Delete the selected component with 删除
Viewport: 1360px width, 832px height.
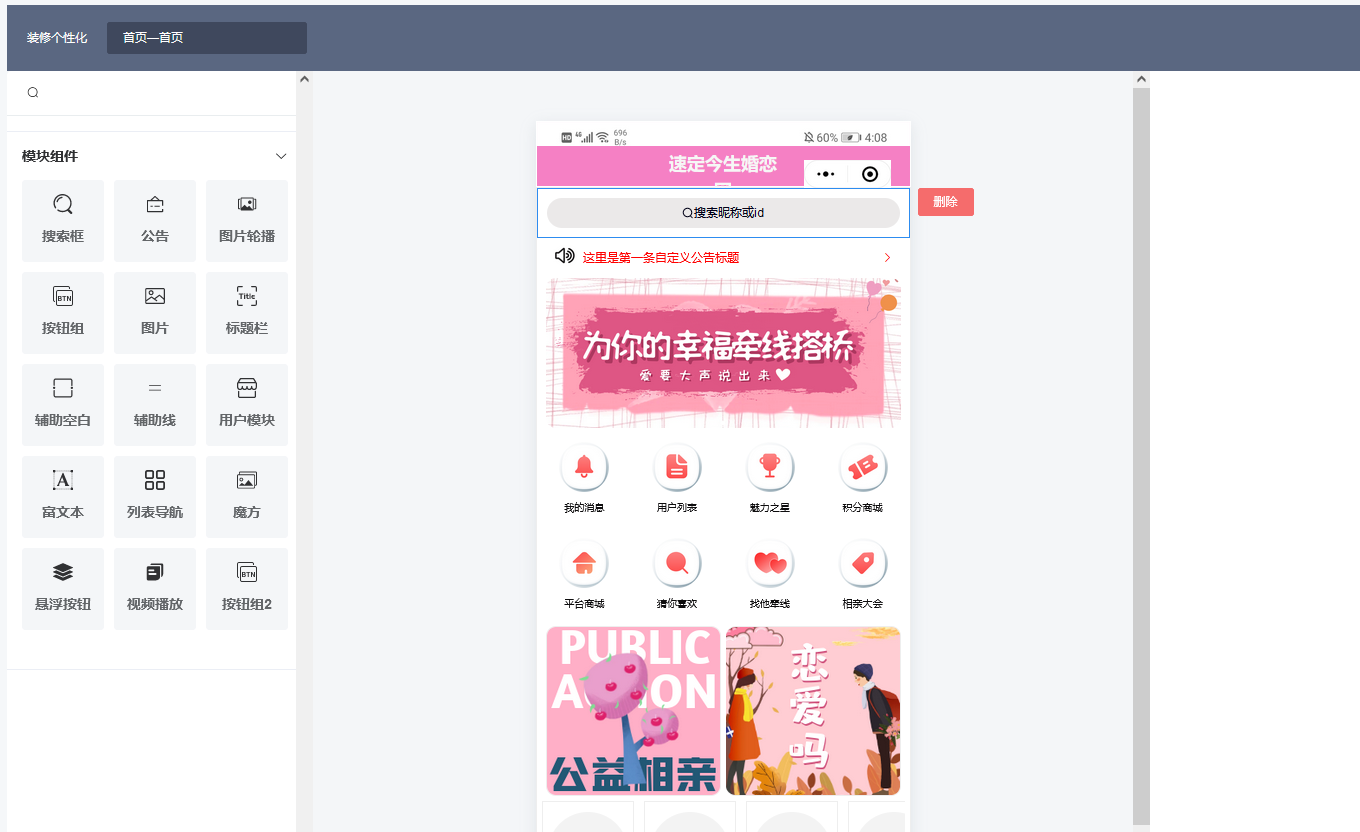pos(946,202)
